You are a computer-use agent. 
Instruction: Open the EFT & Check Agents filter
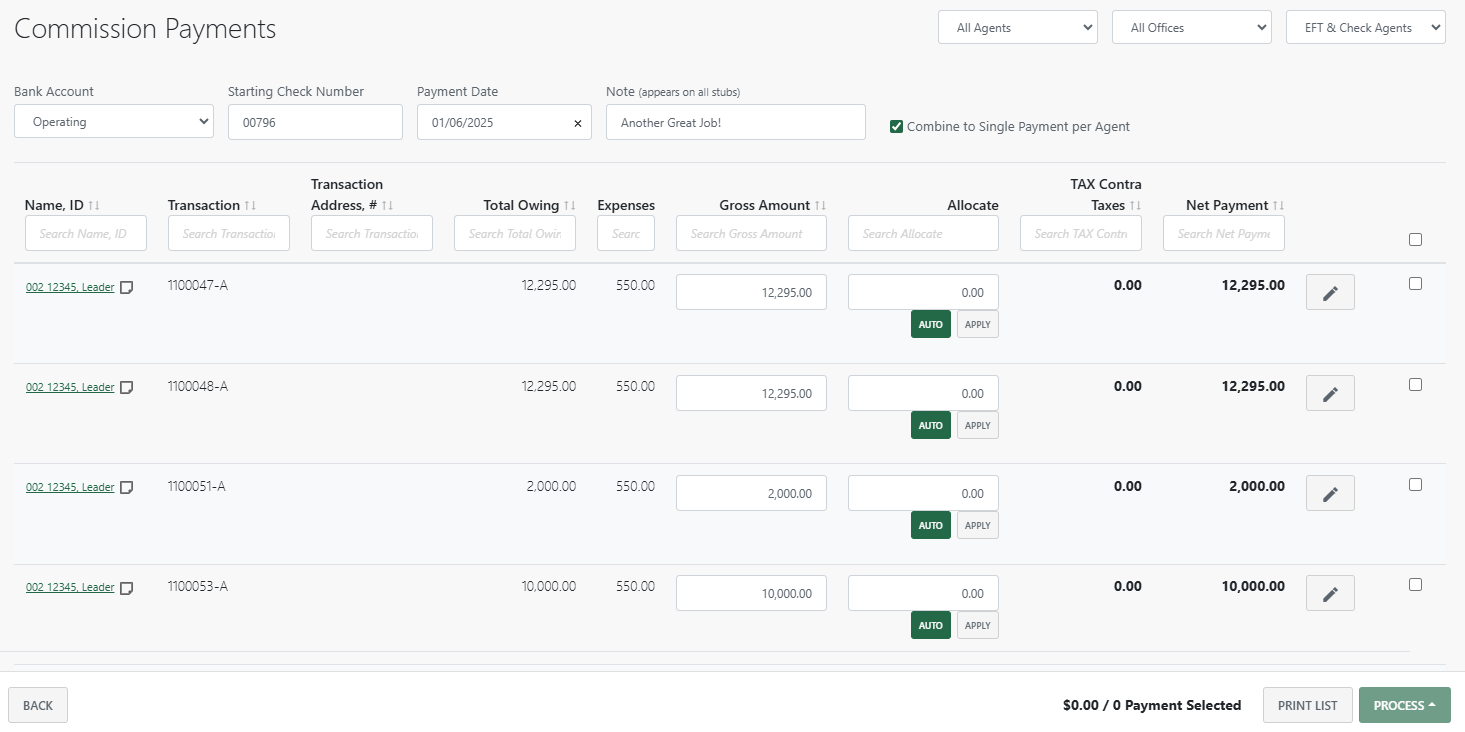pyautogui.click(x=1365, y=27)
